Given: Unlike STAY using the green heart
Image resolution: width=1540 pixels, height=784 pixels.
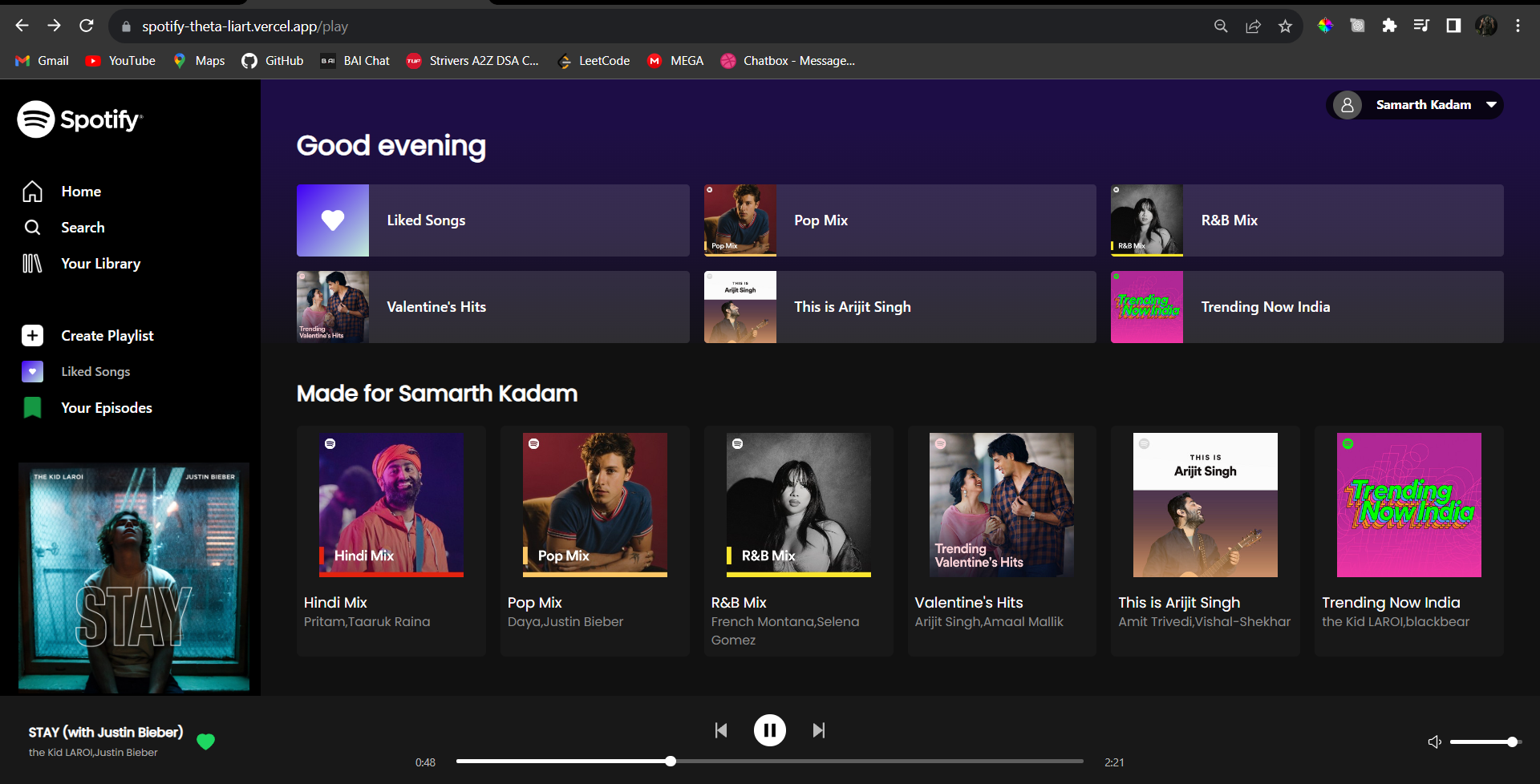Looking at the screenshot, I should [205, 742].
